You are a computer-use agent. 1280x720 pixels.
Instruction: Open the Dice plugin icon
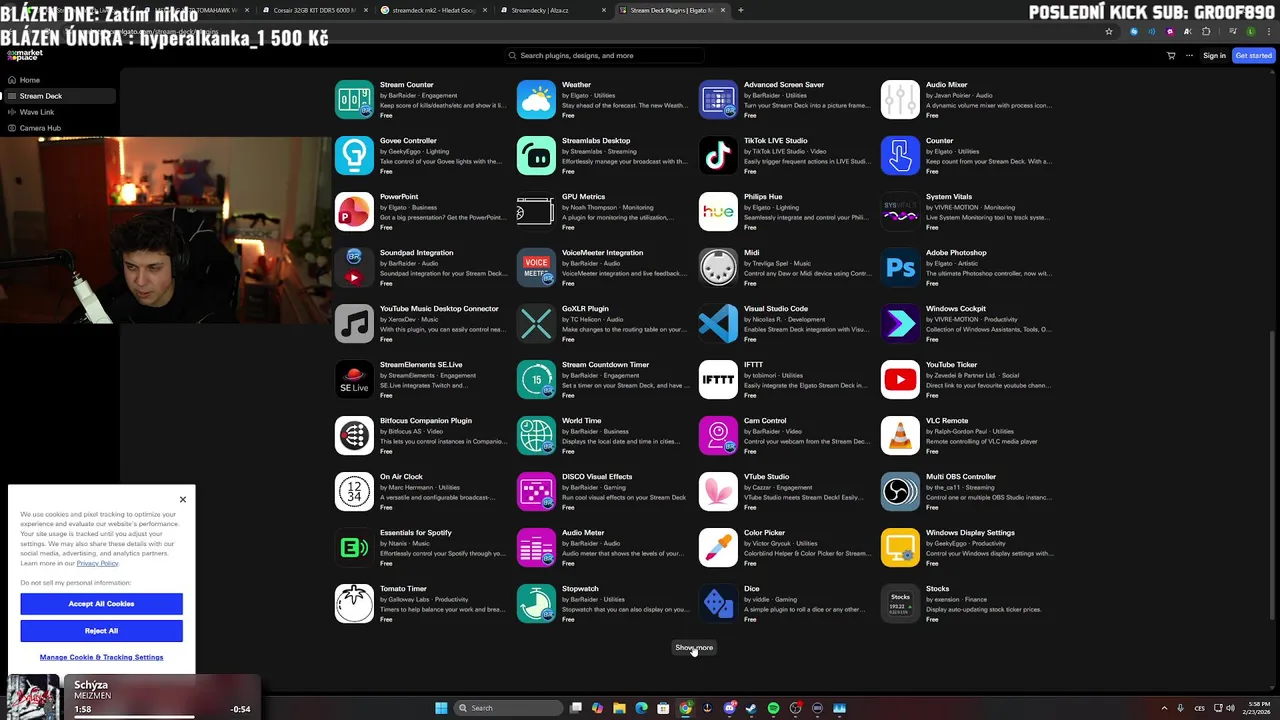(718, 603)
